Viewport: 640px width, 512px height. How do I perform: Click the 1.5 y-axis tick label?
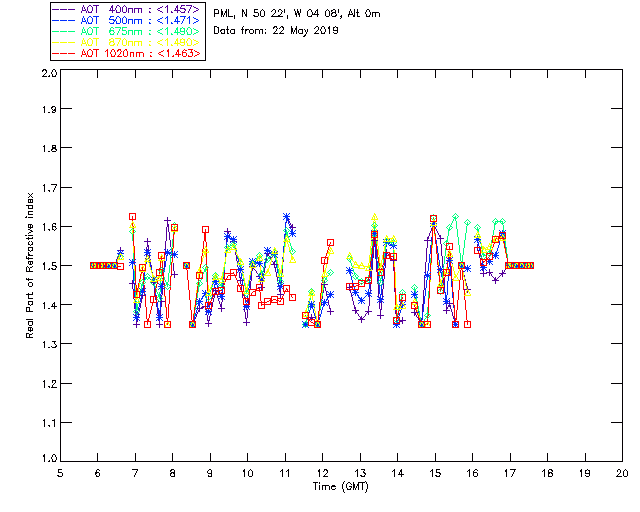tap(49, 266)
